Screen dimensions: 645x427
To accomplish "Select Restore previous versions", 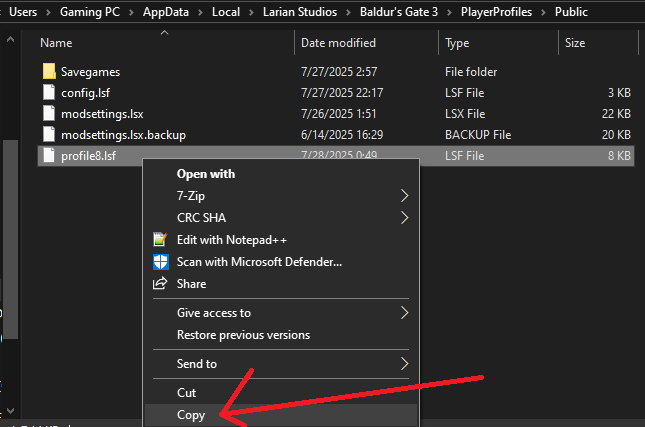I will click(243, 335).
